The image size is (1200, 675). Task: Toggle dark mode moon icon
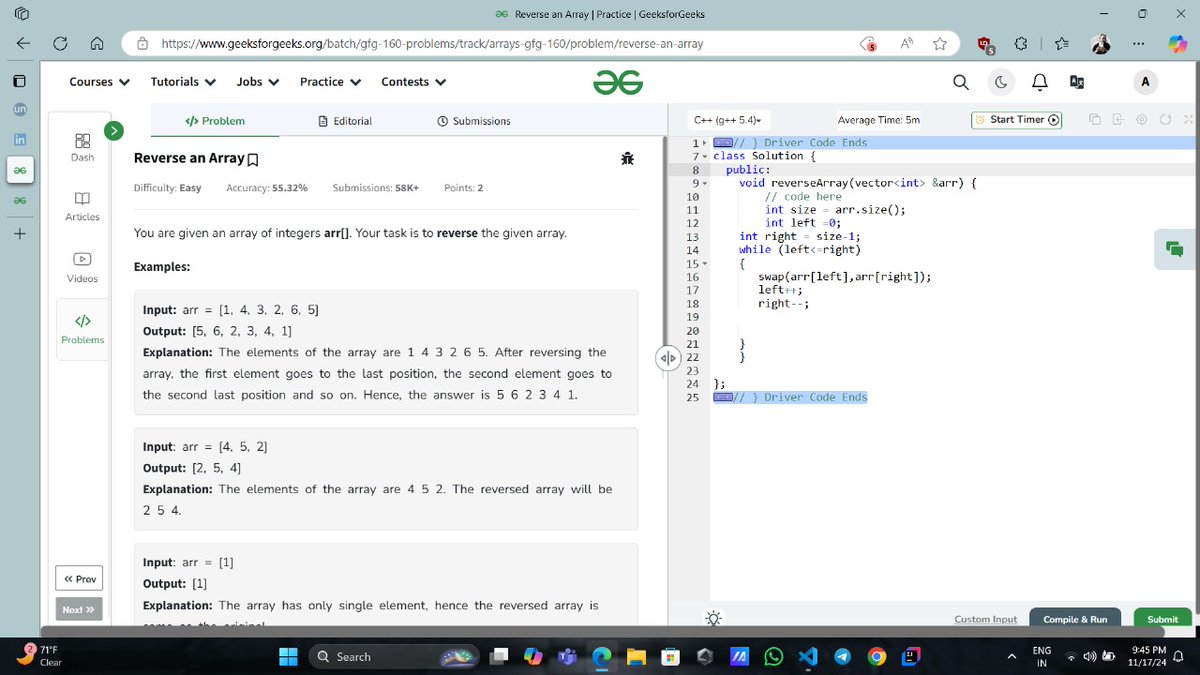pos(1001,82)
